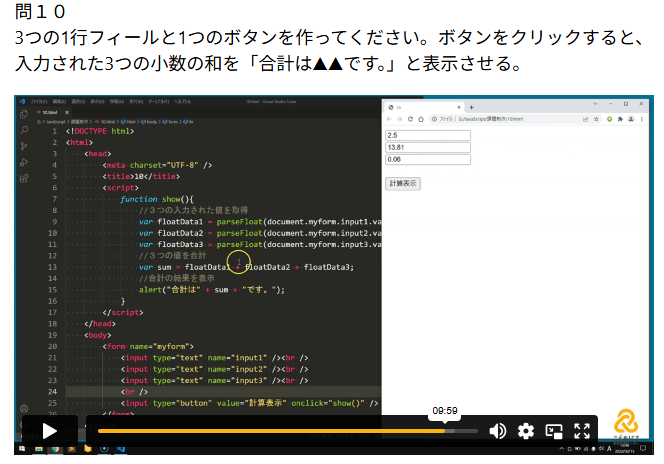The height and width of the screenshot is (464, 664).
Task: Open video player settings gear
Action: coord(526,431)
